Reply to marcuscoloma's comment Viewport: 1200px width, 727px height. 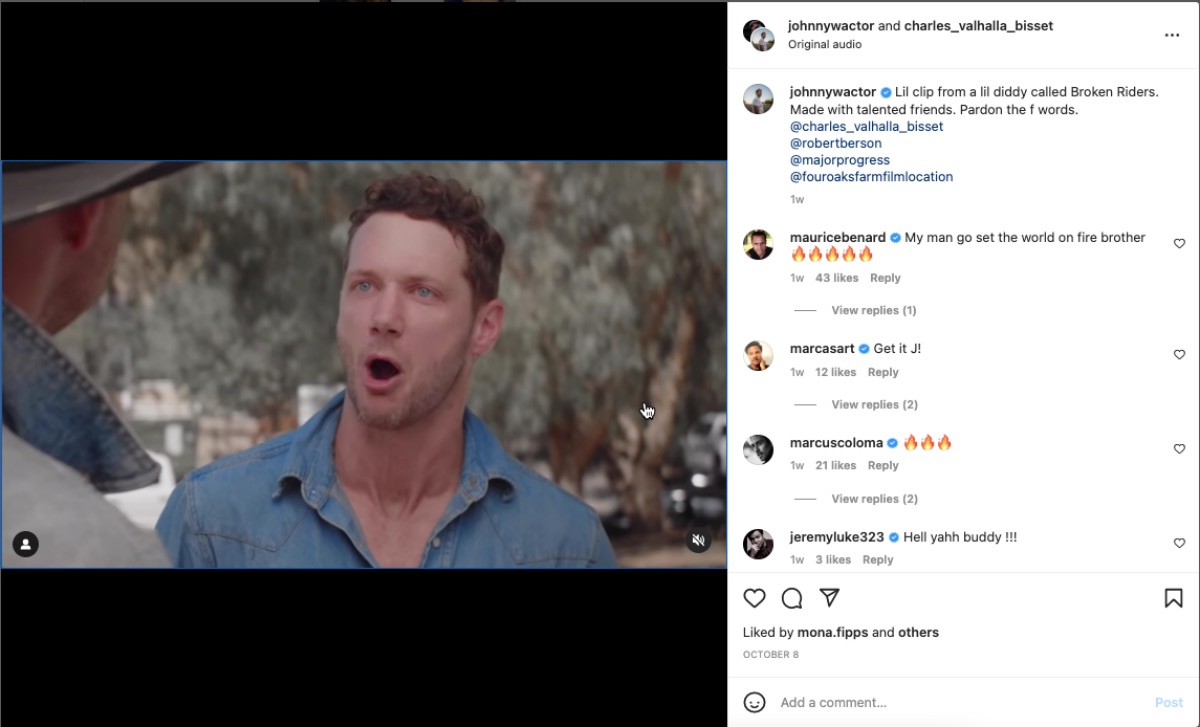pyautogui.click(x=883, y=466)
